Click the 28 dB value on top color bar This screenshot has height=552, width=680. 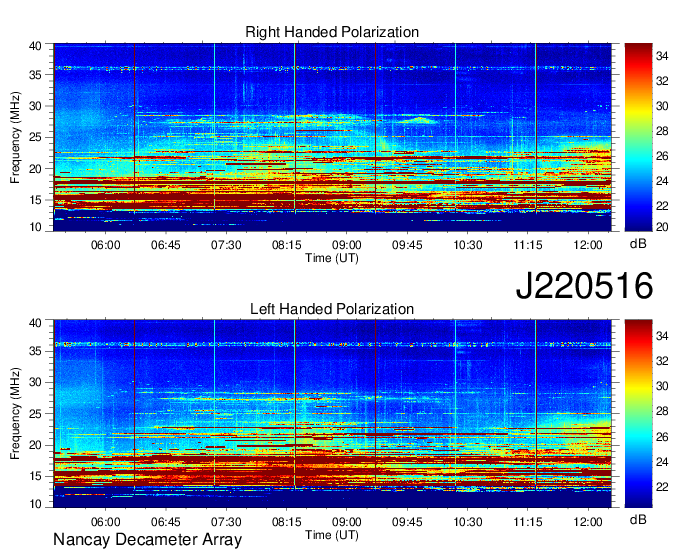pyautogui.click(x=662, y=131)
